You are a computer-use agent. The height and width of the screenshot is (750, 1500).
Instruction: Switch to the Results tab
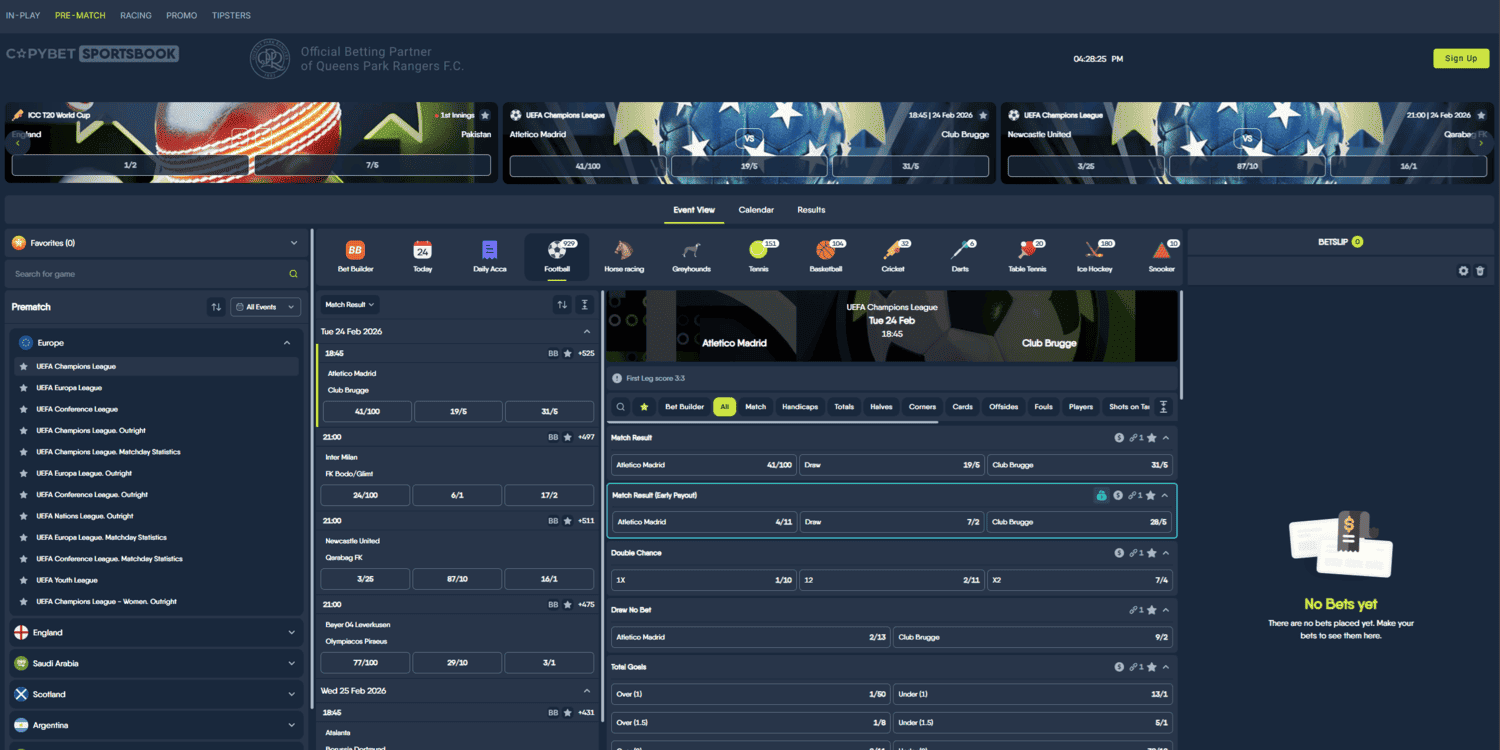(x=811, y=210)
